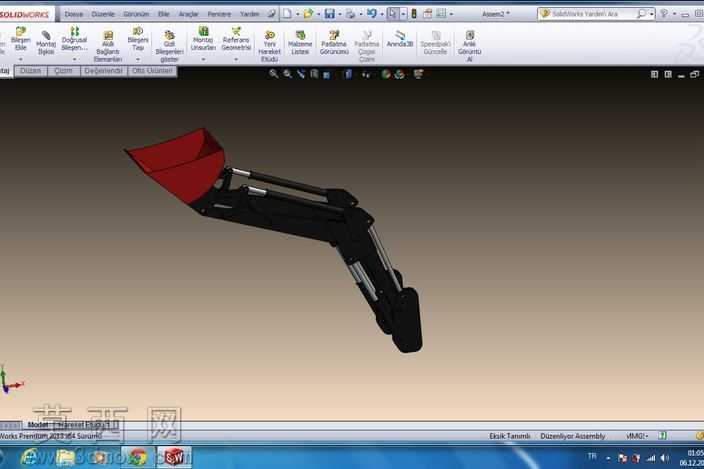
Task: Click Anlık Görüntü Al (Take Snapshot) icon
Action: 470,35
